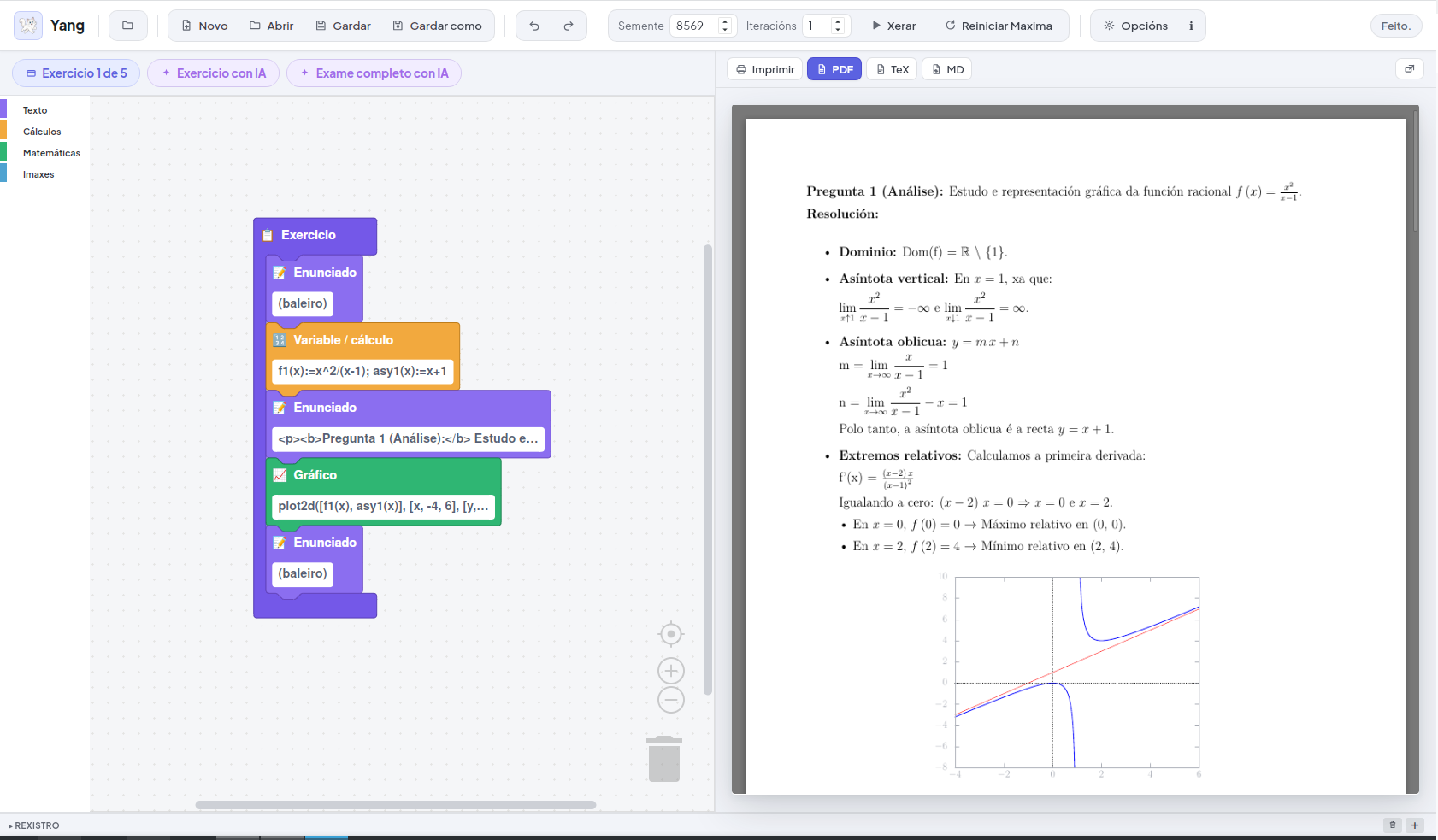Print the document with Imprimir
The width and height of the screenshot is (1438, 840).
point(765,69)
